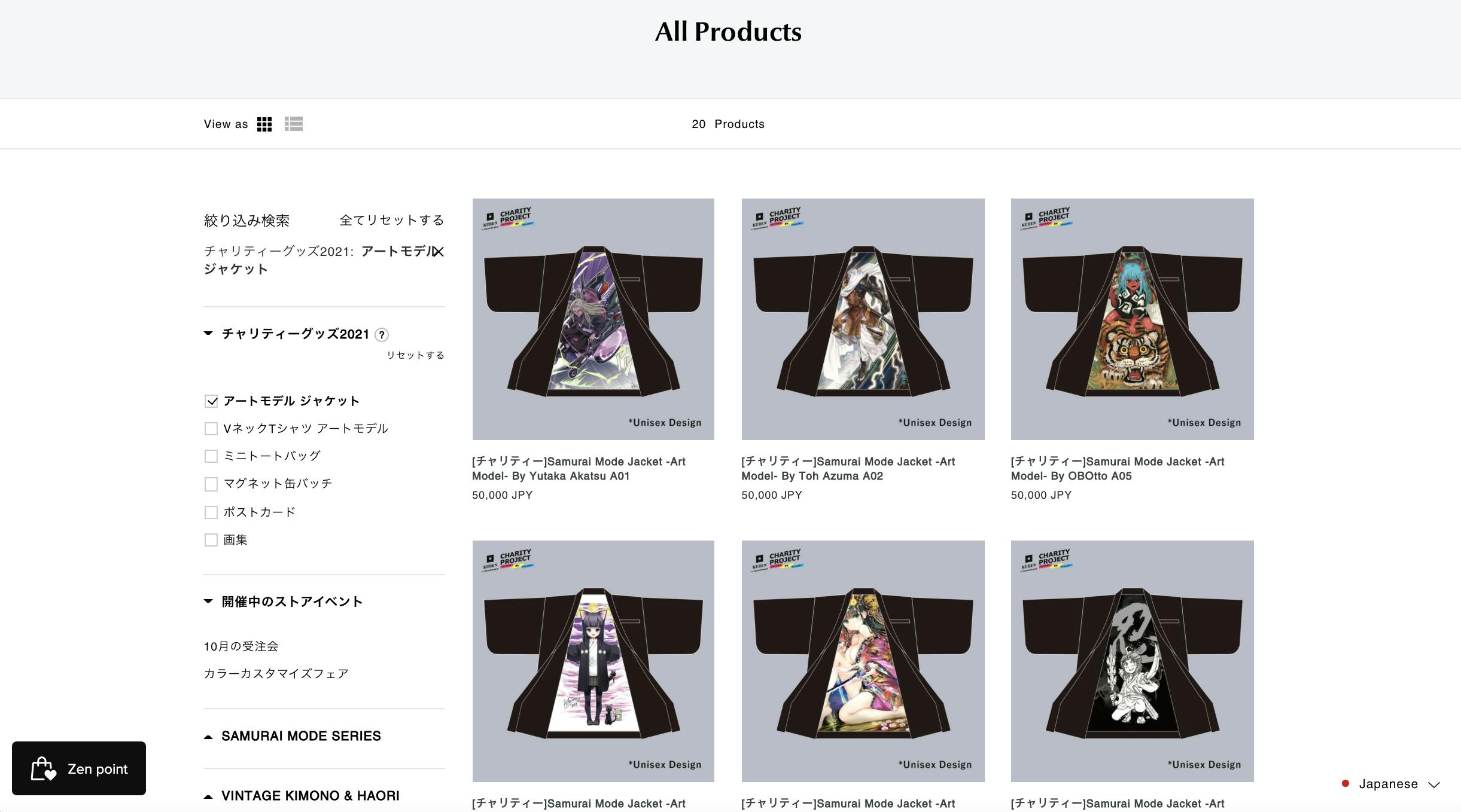Screen dimensions: 1461x812
Task: Tick the ポストカード checkbox
Action: pos(211,512)
